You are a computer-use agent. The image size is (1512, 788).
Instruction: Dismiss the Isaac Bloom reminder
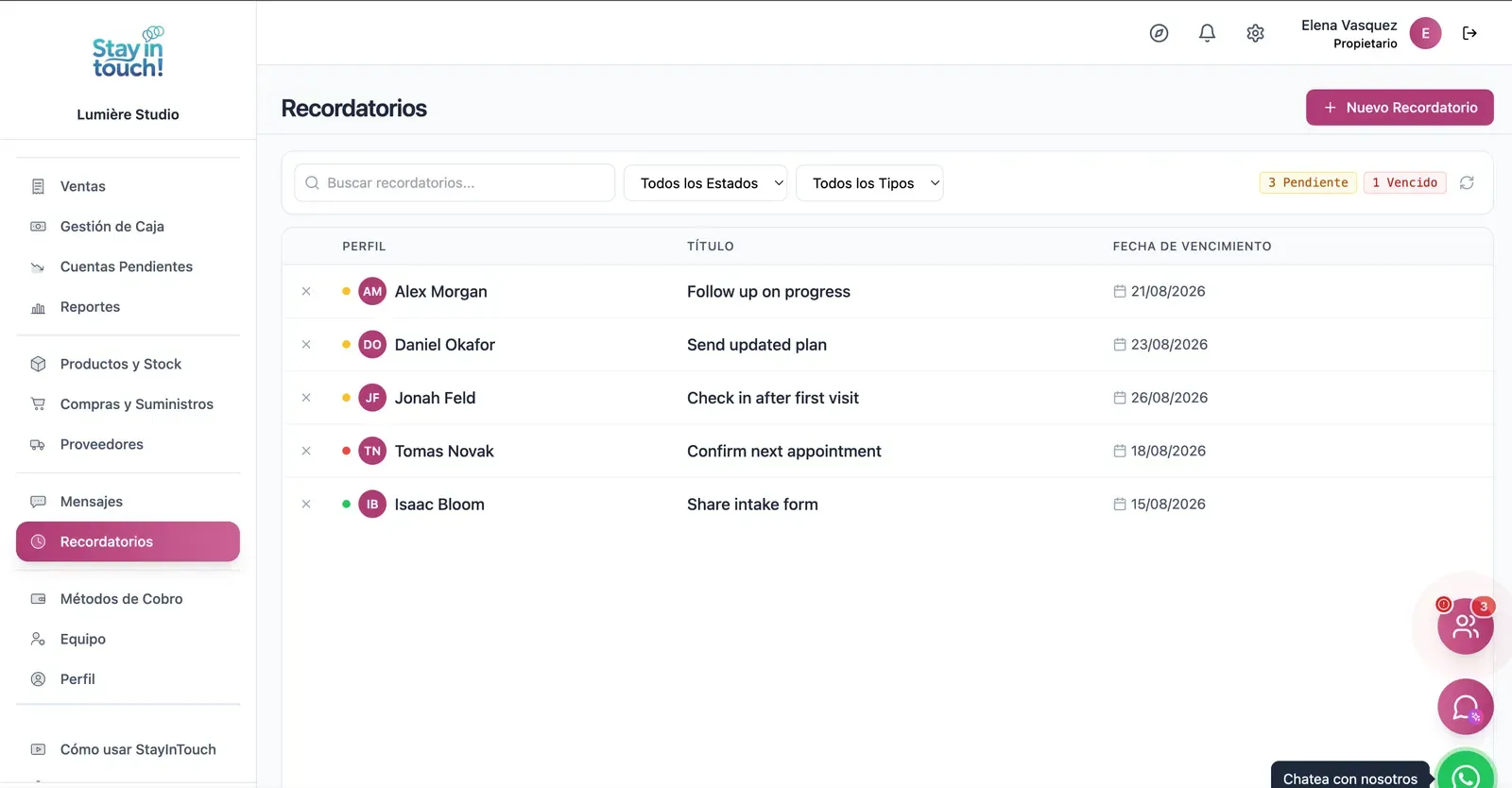click(306, 505)
